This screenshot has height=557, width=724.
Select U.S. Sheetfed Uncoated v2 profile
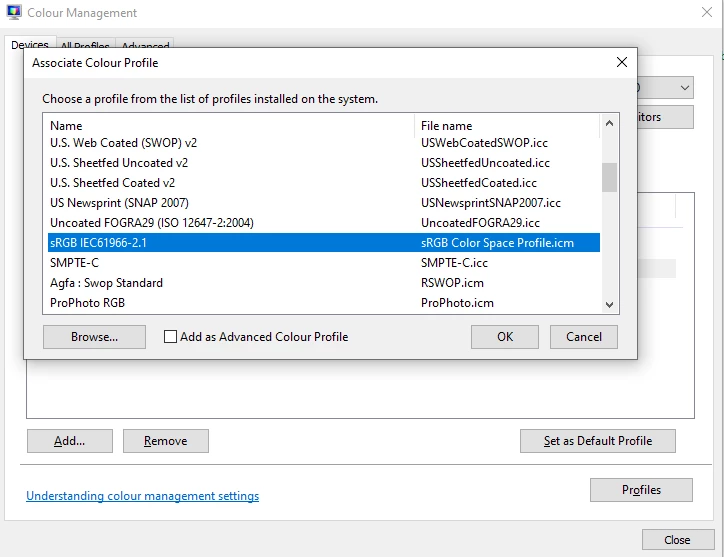click(119, 163)
